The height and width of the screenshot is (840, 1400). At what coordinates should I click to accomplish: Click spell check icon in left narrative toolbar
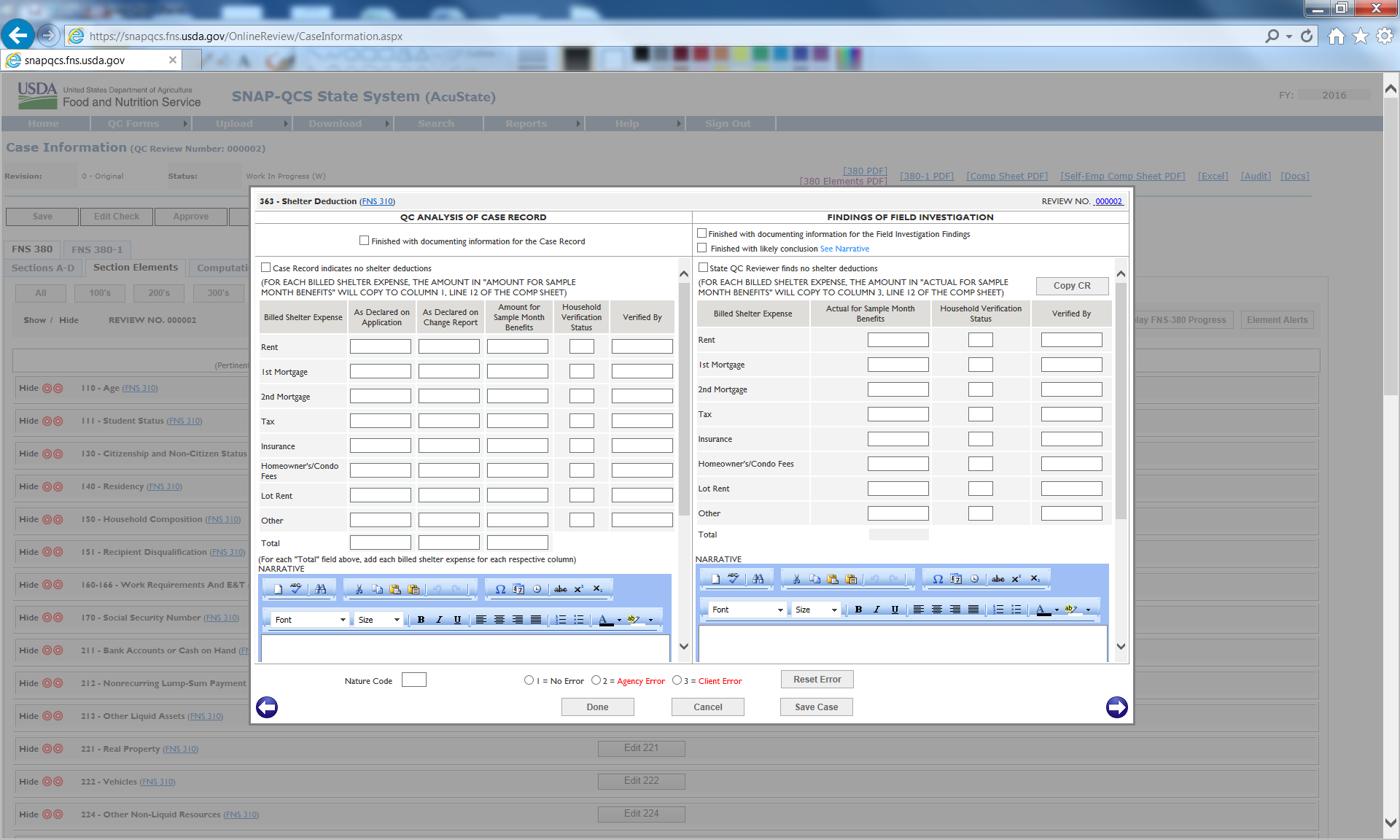(x=295, y=588)
